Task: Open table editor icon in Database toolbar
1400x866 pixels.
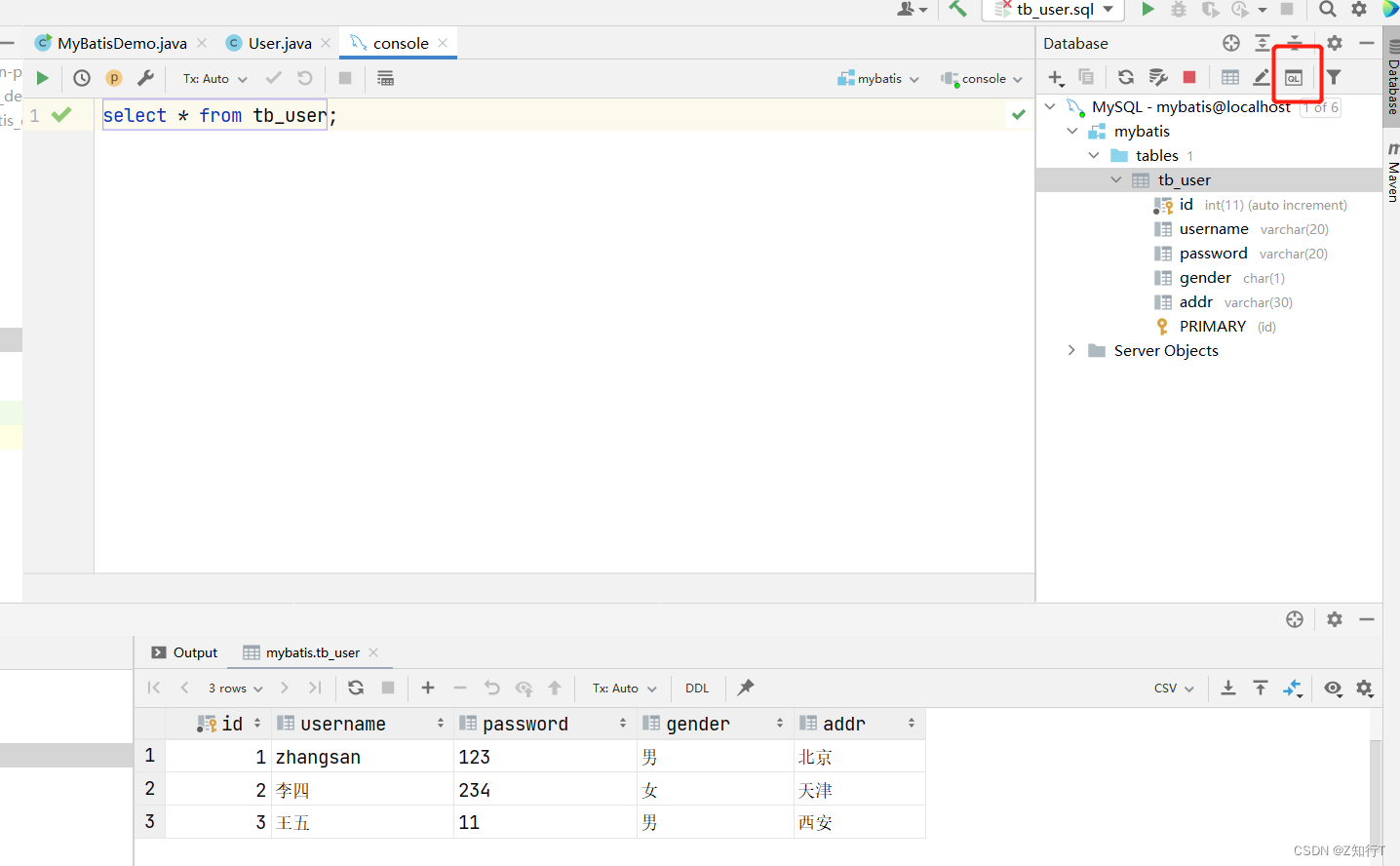Action: [1230, 77]
